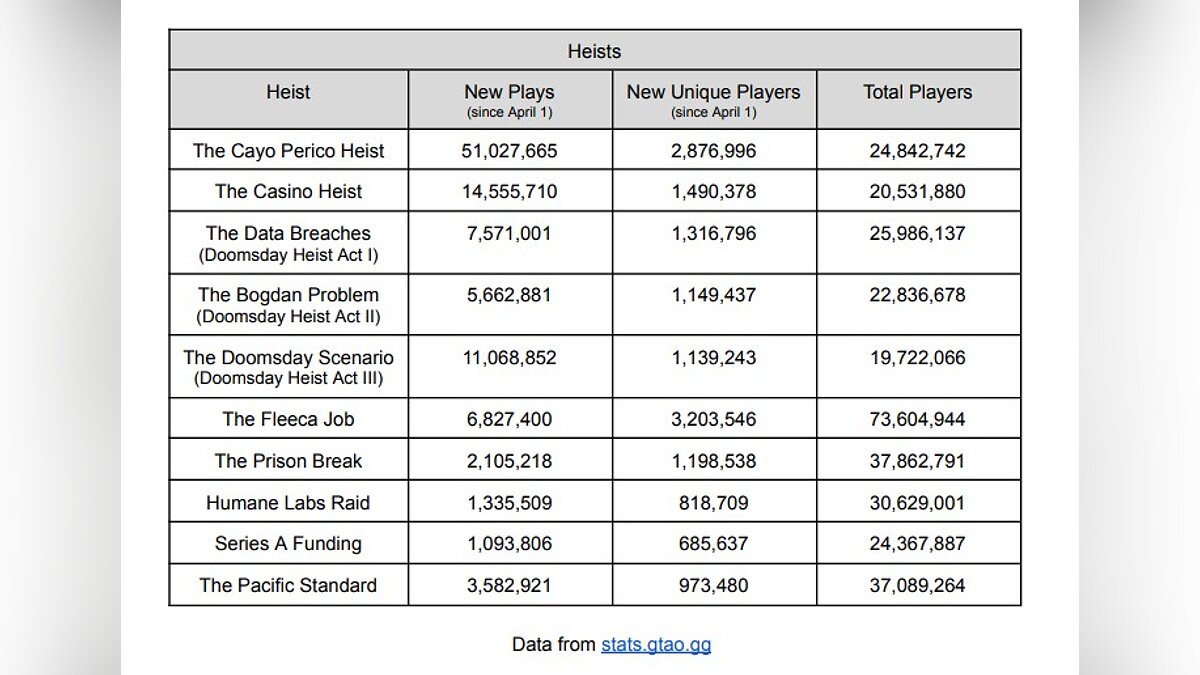Click the Total Players column header
The height and width of the screenshot is (675, 1200).
[x=917, y=92]
